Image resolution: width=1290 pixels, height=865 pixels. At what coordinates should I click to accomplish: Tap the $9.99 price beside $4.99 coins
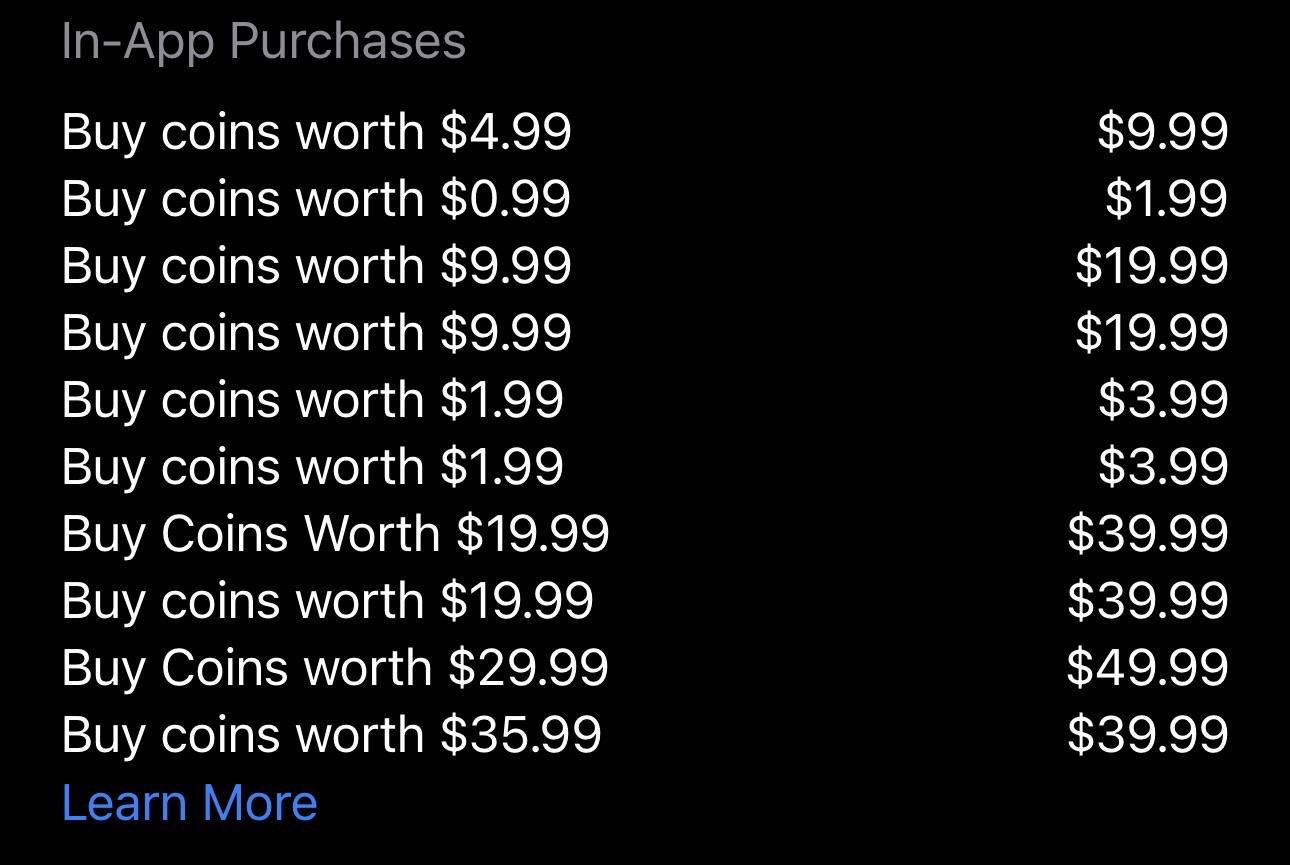pos(1162,133)
